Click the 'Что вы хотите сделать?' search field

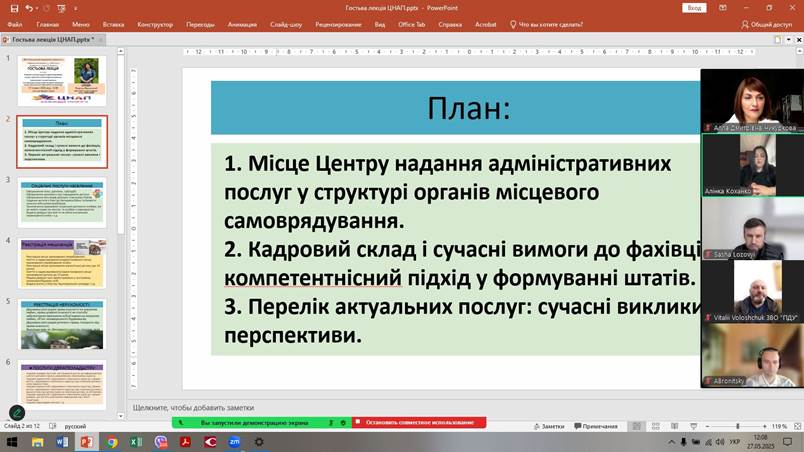(547, 24)
